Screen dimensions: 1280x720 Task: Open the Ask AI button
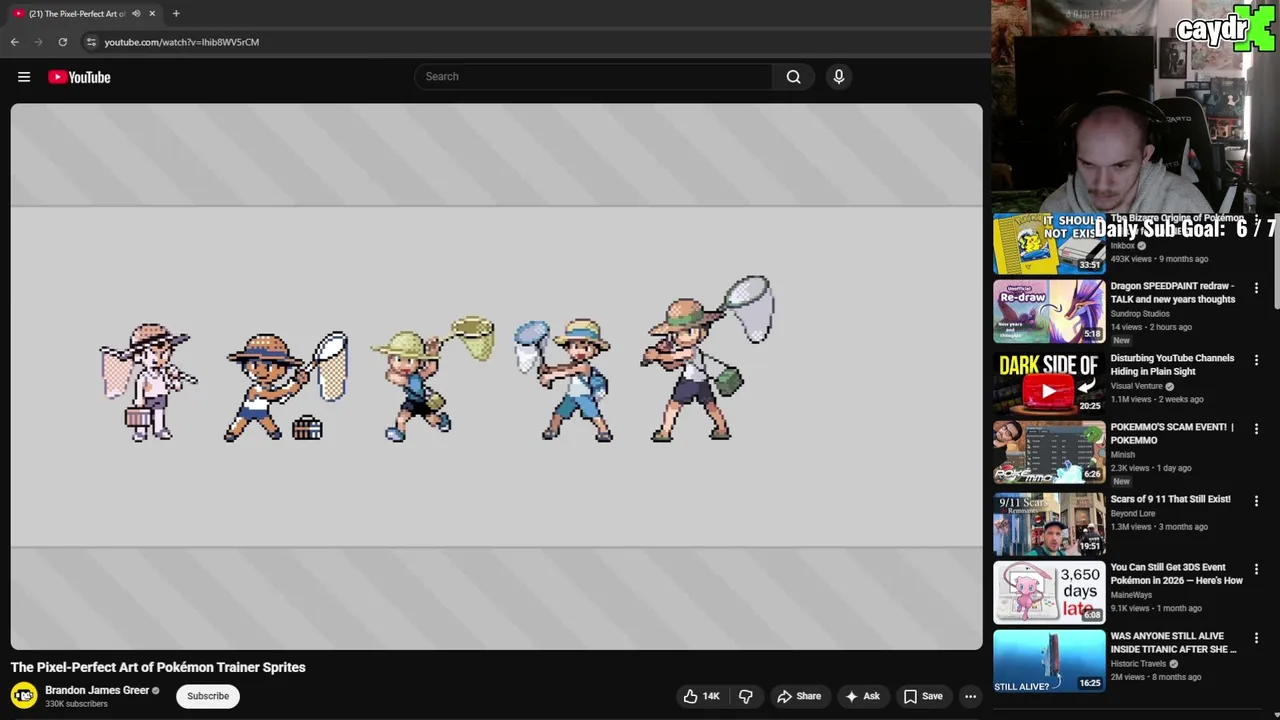point(862,696)
